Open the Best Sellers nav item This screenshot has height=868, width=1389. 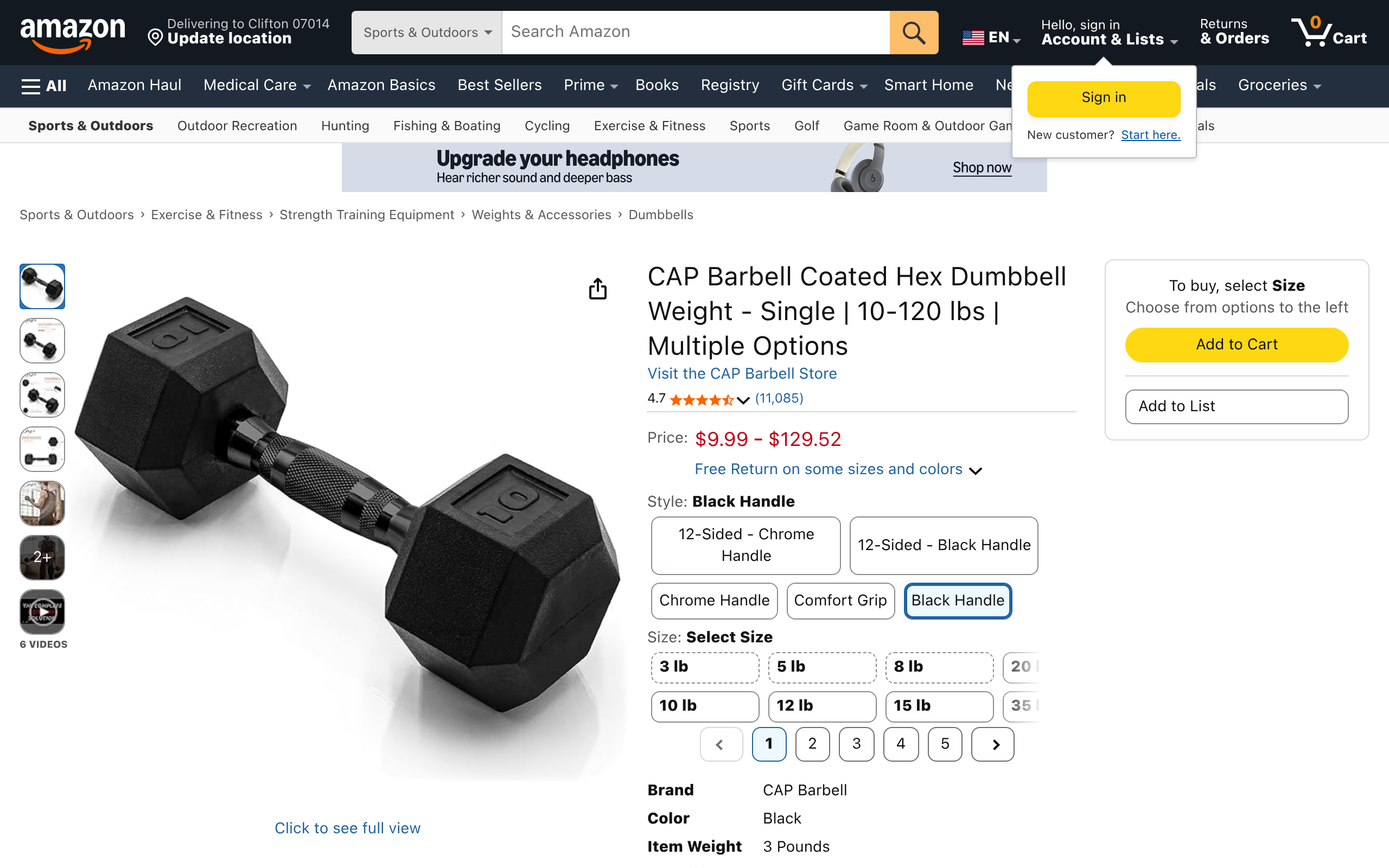click(499, 85)
